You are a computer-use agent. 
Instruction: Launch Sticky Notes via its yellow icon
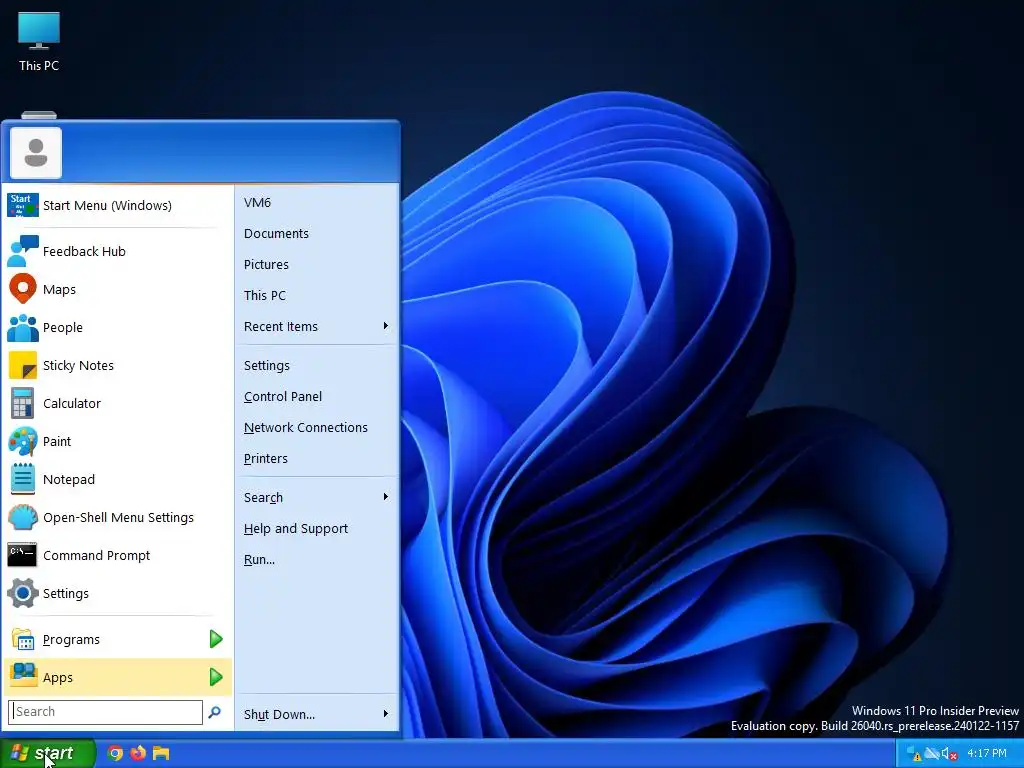coord(23,365)
